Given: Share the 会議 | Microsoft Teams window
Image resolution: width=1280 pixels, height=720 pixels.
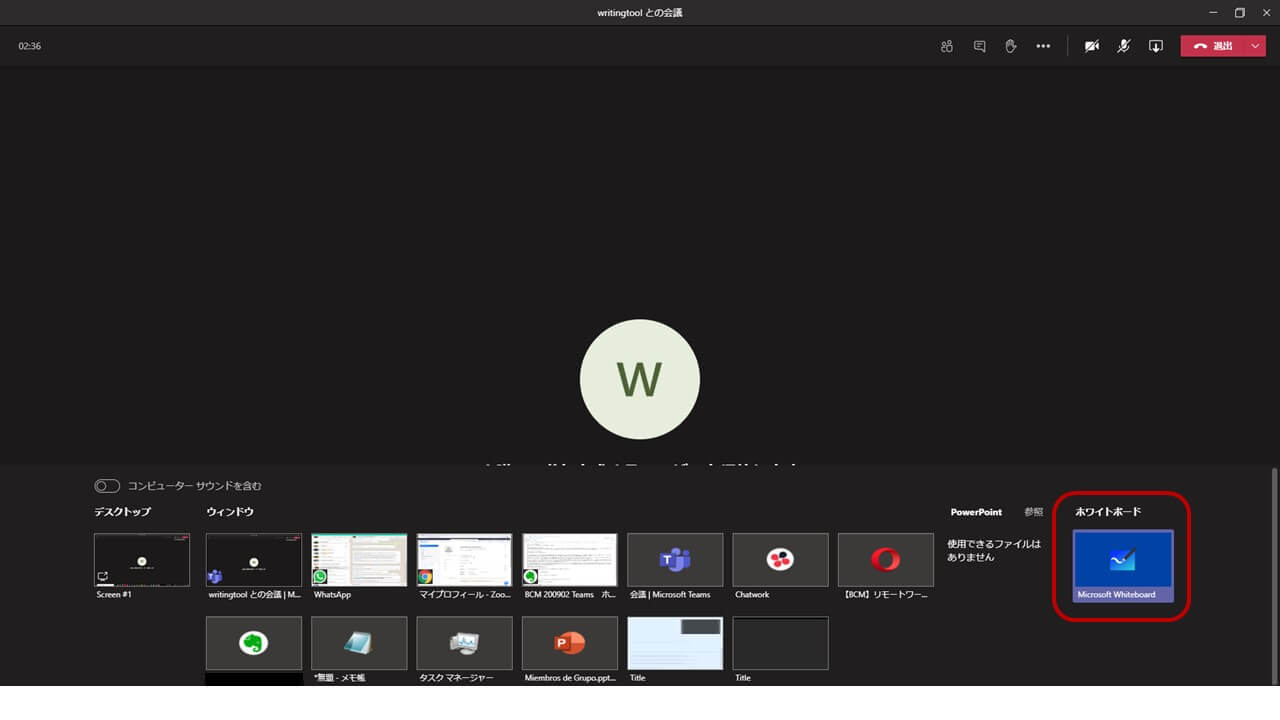Looking at the screenshot, I should pyautogui.click(x=674, y=560).
